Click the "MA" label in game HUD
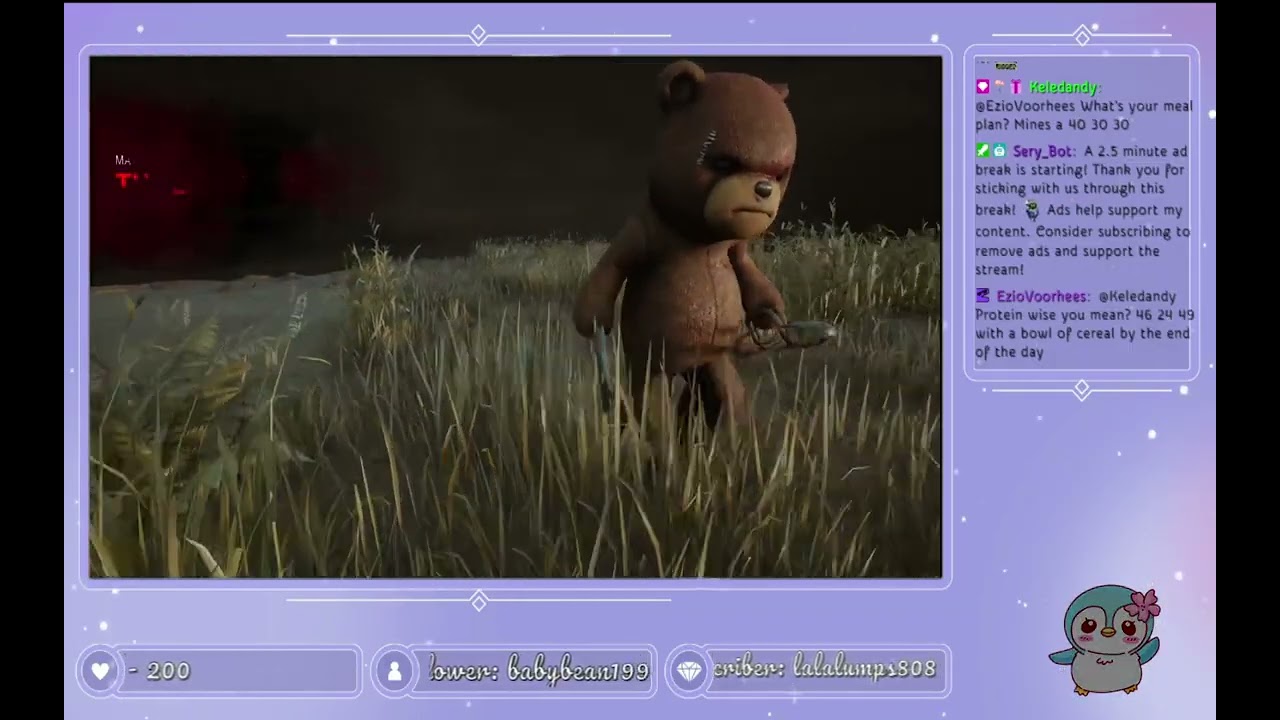 pyautogui.click(x=122, y=160)
